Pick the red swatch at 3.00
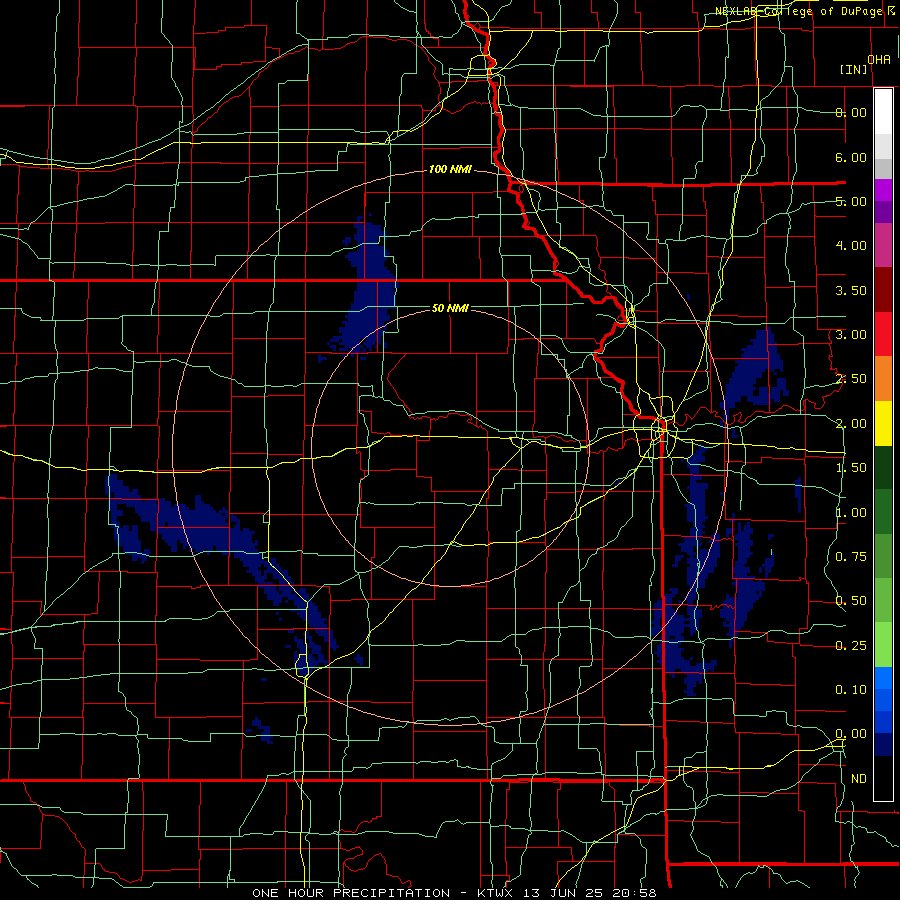This screenshot has width=900, height=900. coord(883,334)
